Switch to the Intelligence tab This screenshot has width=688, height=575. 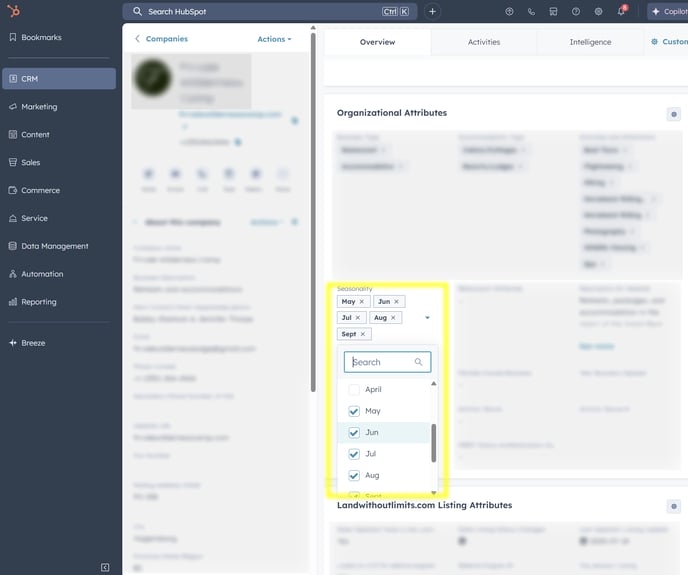pyautogui.click(x=590, y=42)
